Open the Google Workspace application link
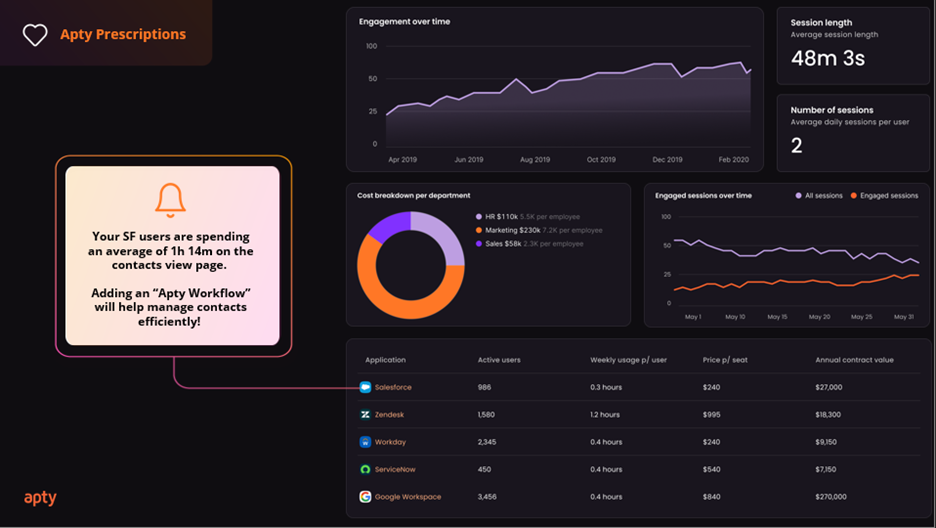Viewport: 936px width, 528px height. (x=408, y=496)
